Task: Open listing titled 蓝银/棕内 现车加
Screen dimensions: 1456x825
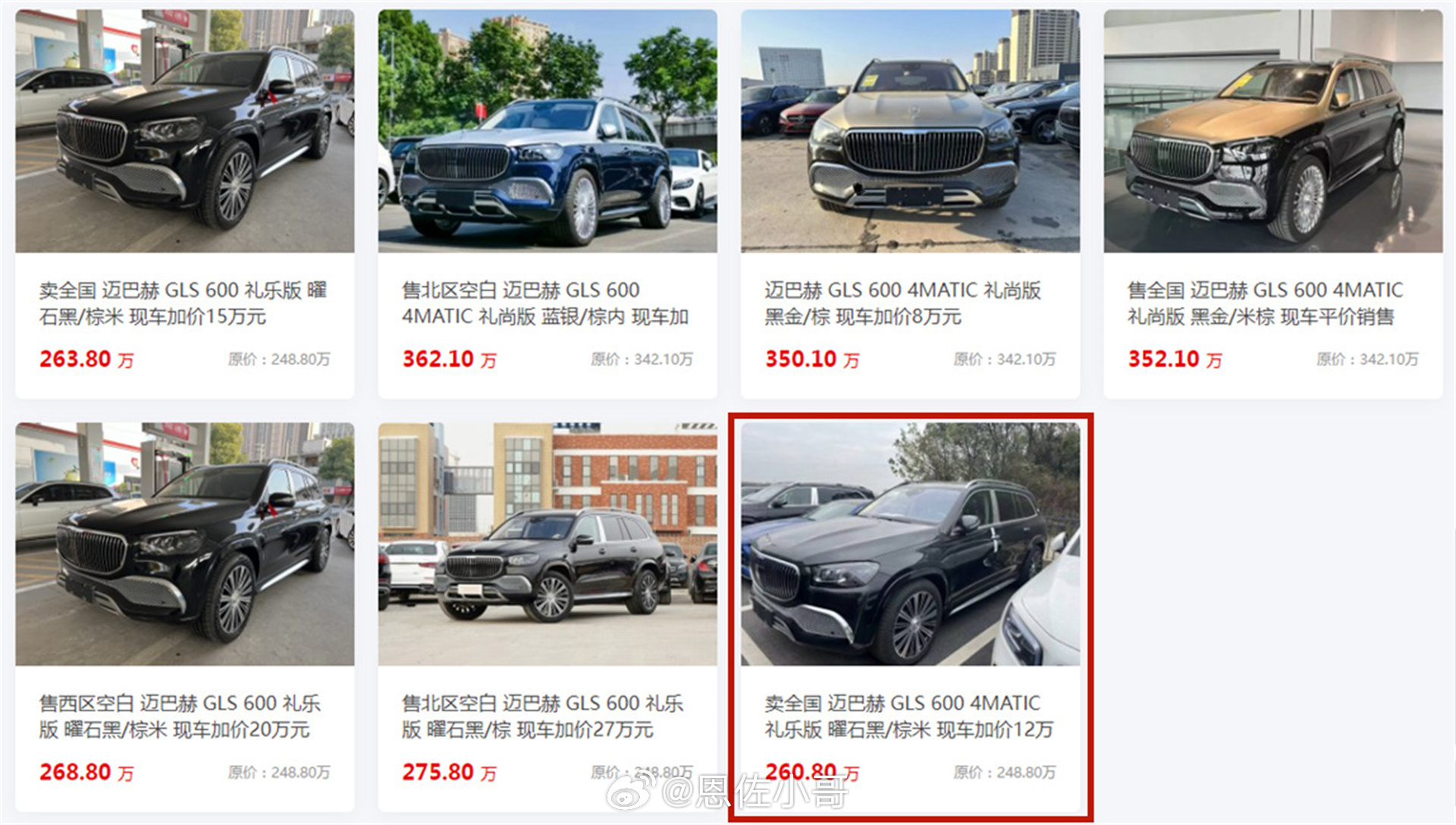Action: 545,303
